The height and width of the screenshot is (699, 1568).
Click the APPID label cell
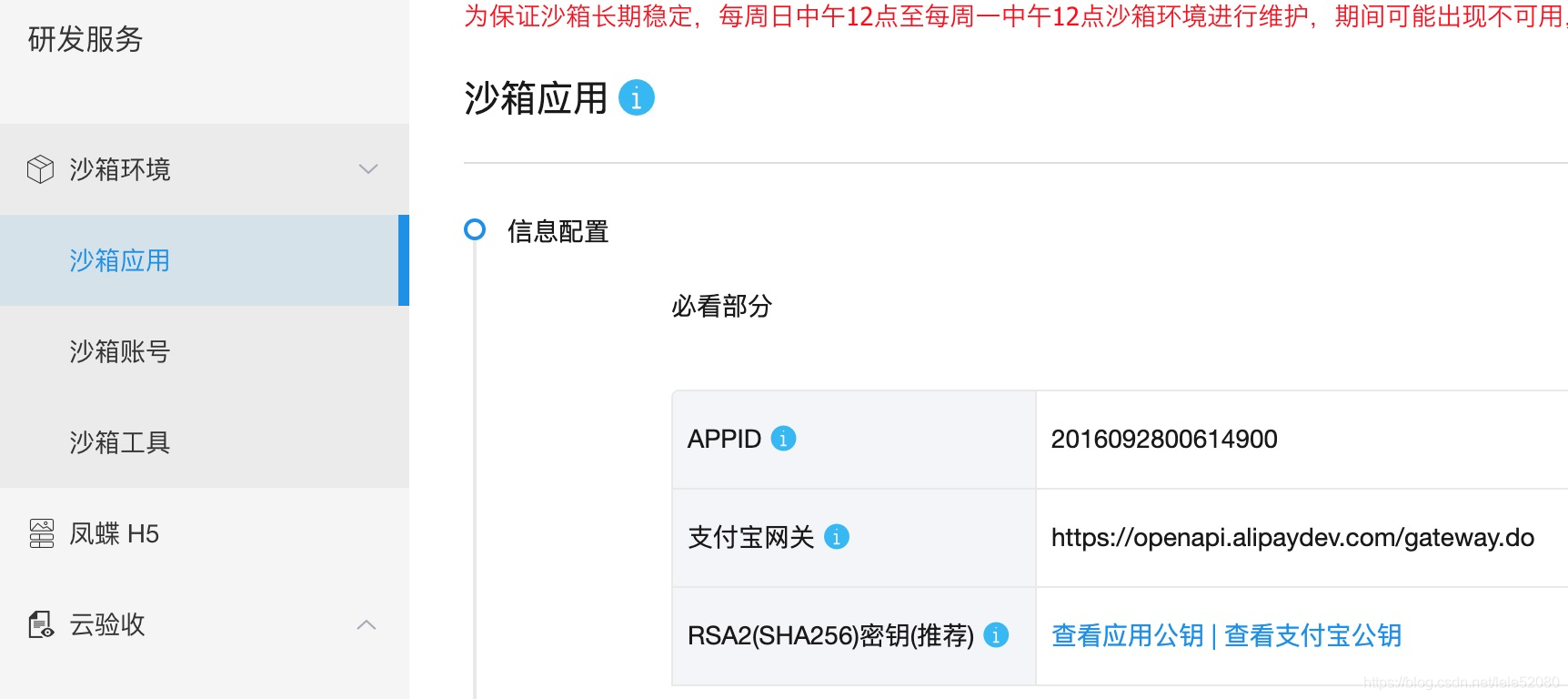[854, 440]
